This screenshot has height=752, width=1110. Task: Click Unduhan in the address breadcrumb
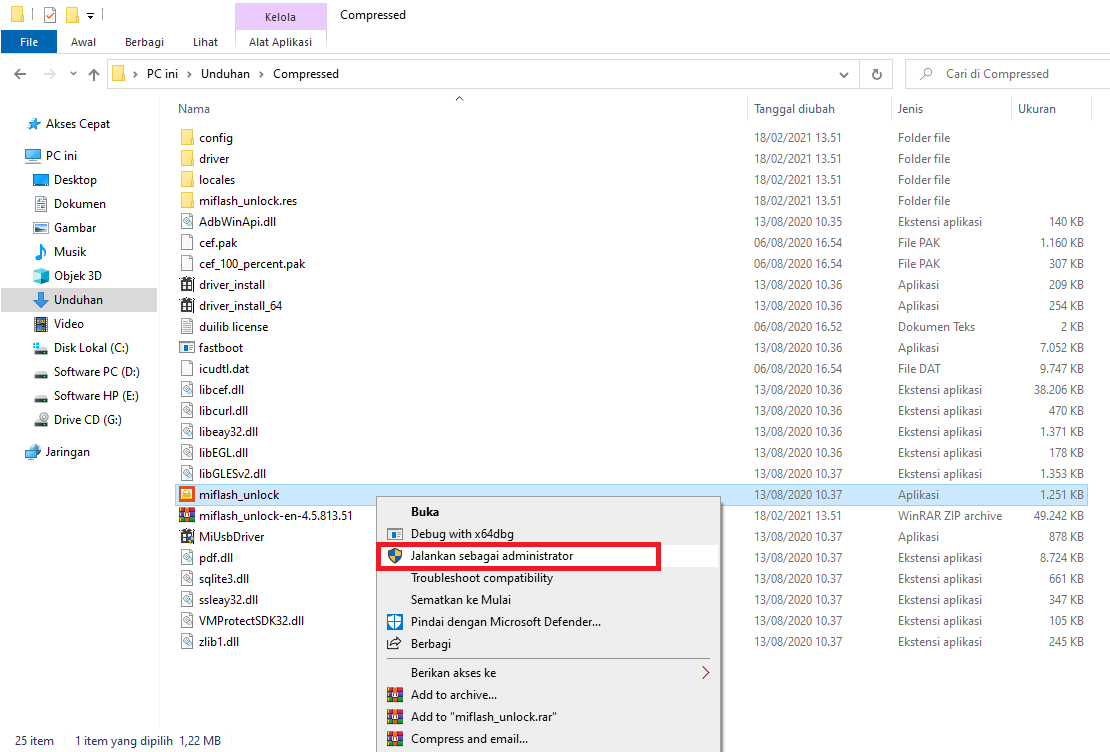pyautogui.click(x=225, y=74)
